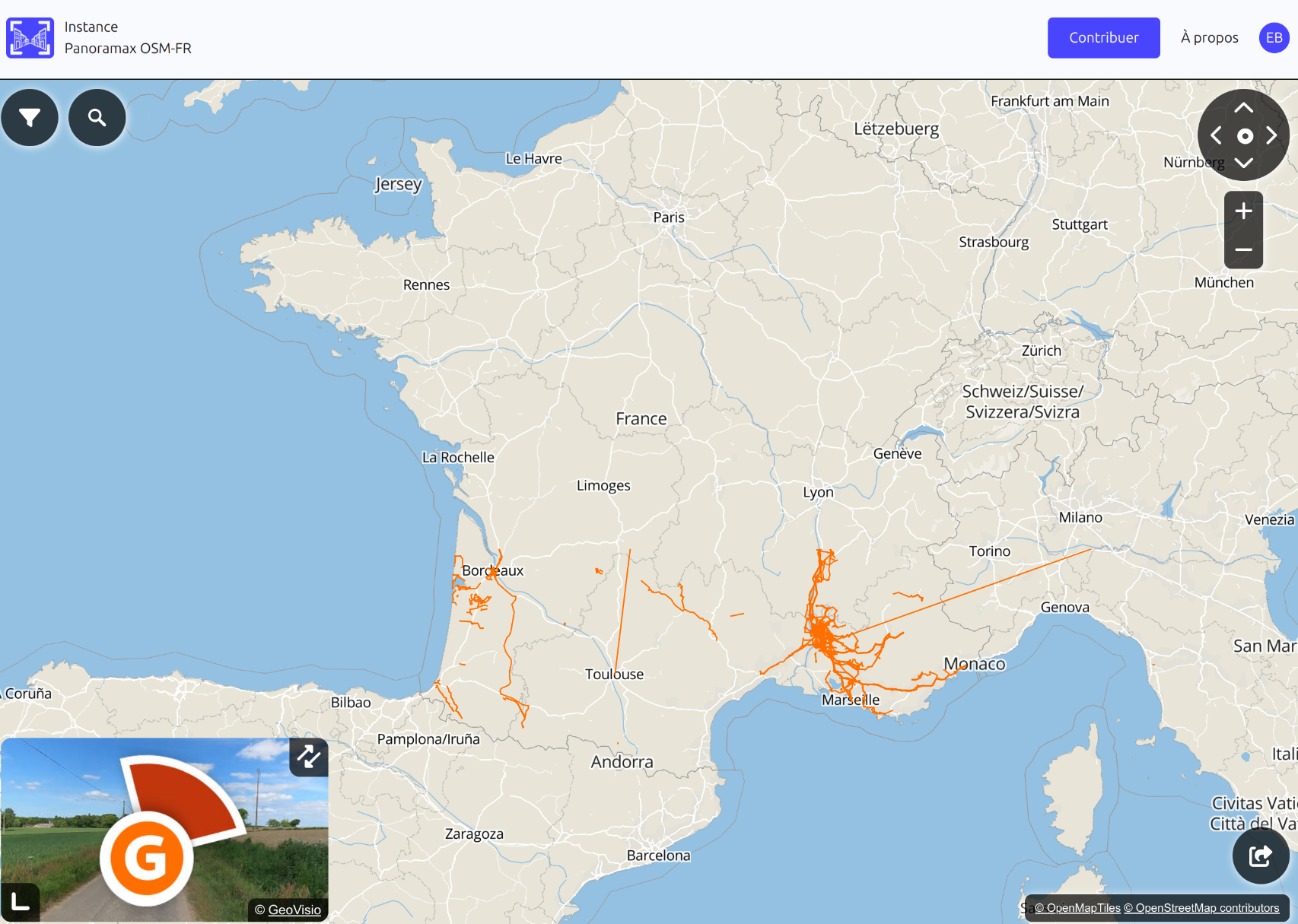The width and height of the screenshot is (1298, 924).
Task: Open the map filter panel
Action: [x=30, y=118]
